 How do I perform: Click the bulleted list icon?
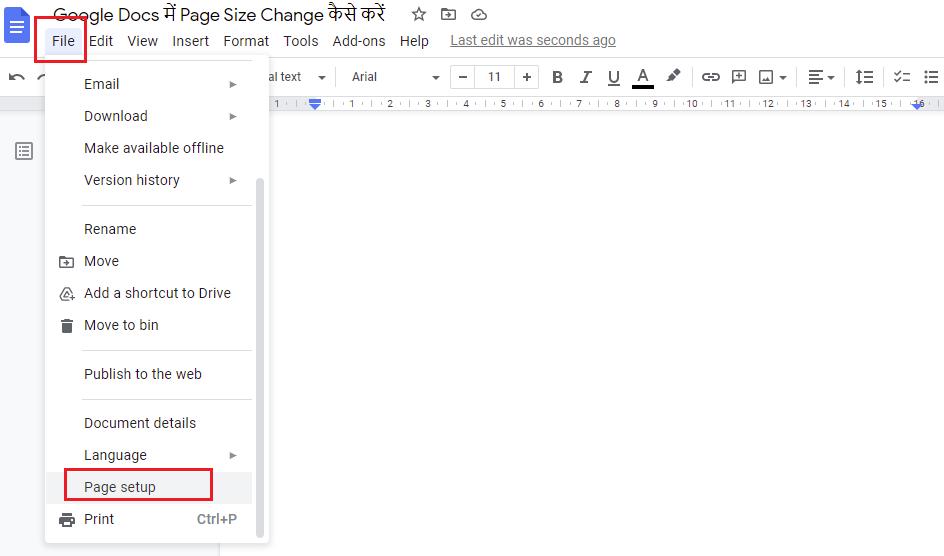coord(931,77)
